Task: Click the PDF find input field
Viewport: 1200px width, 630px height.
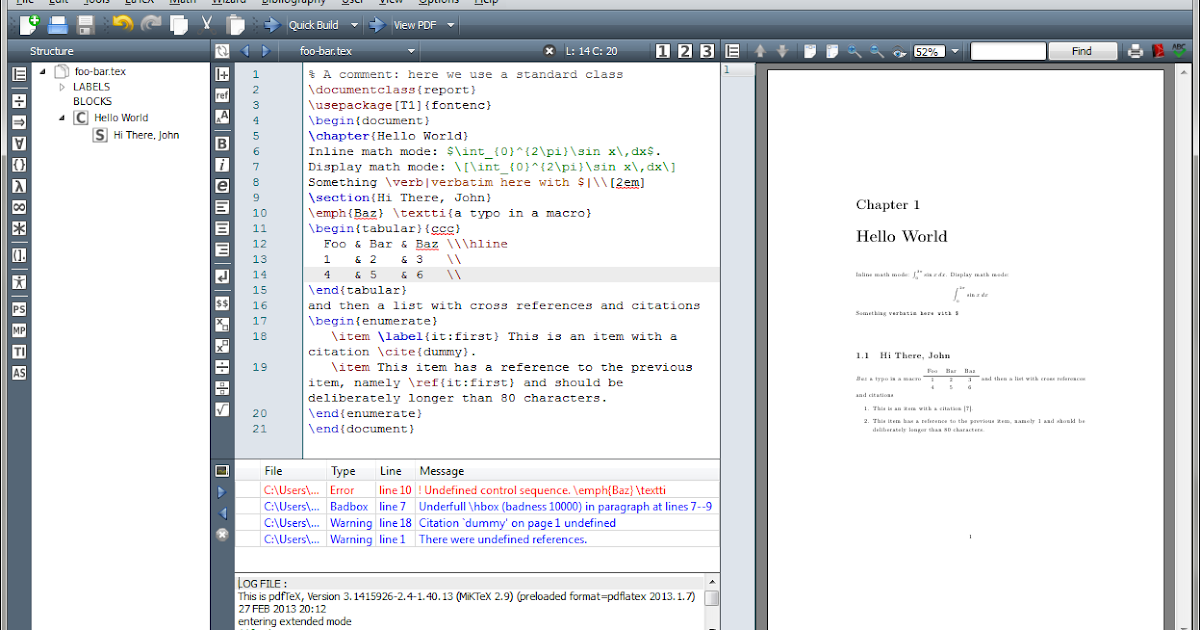Action: 1007,51
